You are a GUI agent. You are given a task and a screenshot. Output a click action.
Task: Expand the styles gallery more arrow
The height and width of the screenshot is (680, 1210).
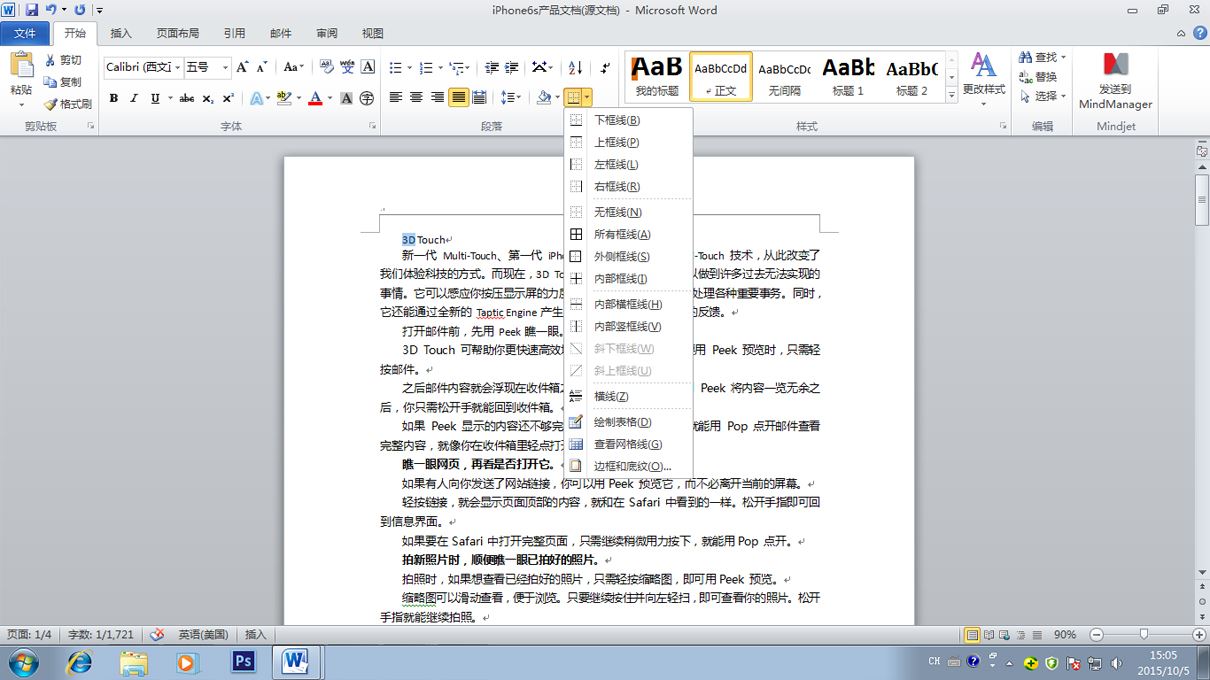pyautogui.click(x=951, y=93)
